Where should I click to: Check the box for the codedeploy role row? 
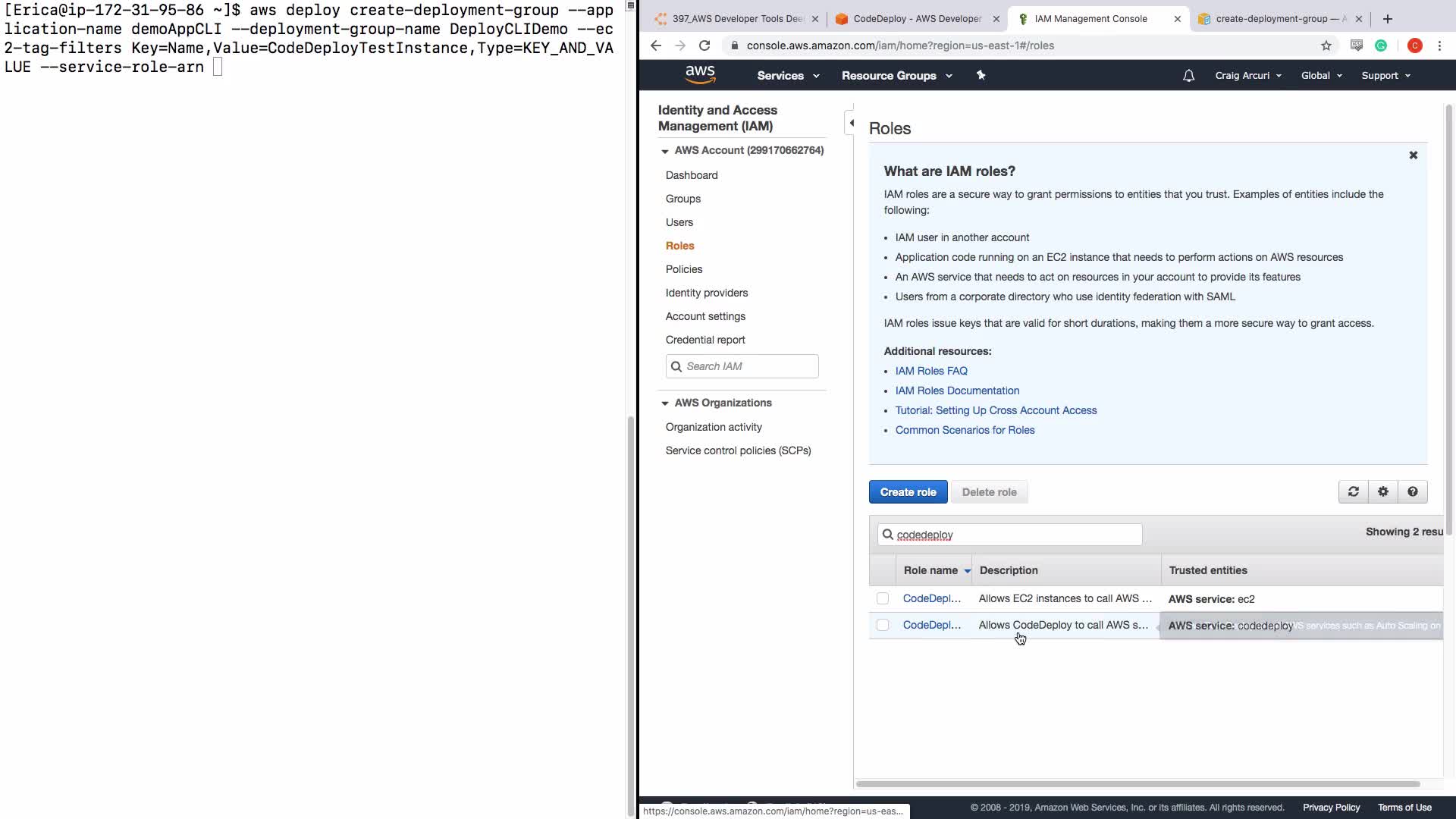pyautogui.click(x=882, y=626)
